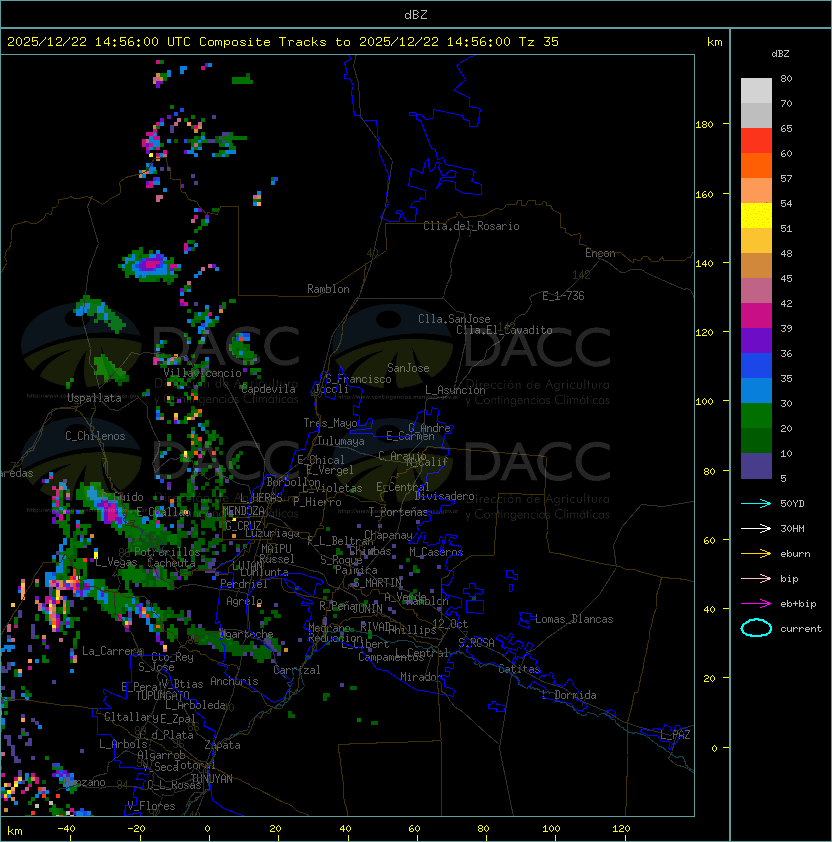Pick the light blue 30–35 dBZ swatch
Viewport: 832px width, 842px height.
756,391
